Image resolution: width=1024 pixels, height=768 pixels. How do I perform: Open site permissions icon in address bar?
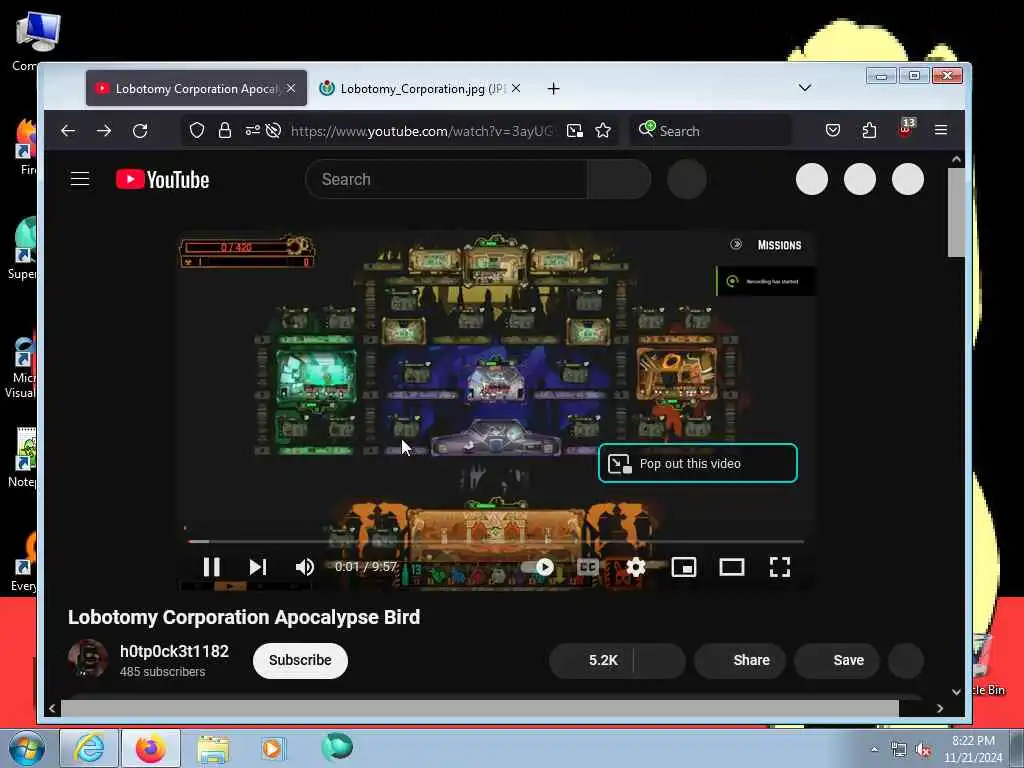[x=252, y=131]
